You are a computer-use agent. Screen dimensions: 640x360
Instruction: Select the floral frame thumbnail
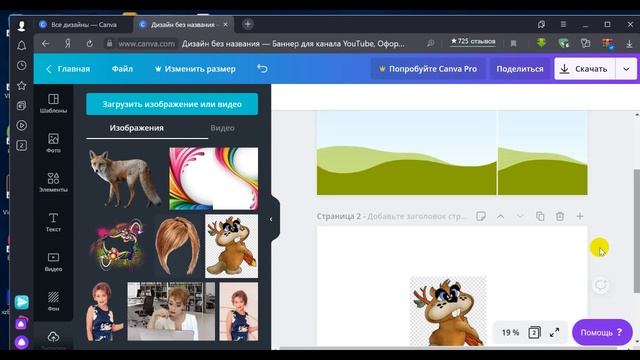pyautogui.click(x=118, y=246)
